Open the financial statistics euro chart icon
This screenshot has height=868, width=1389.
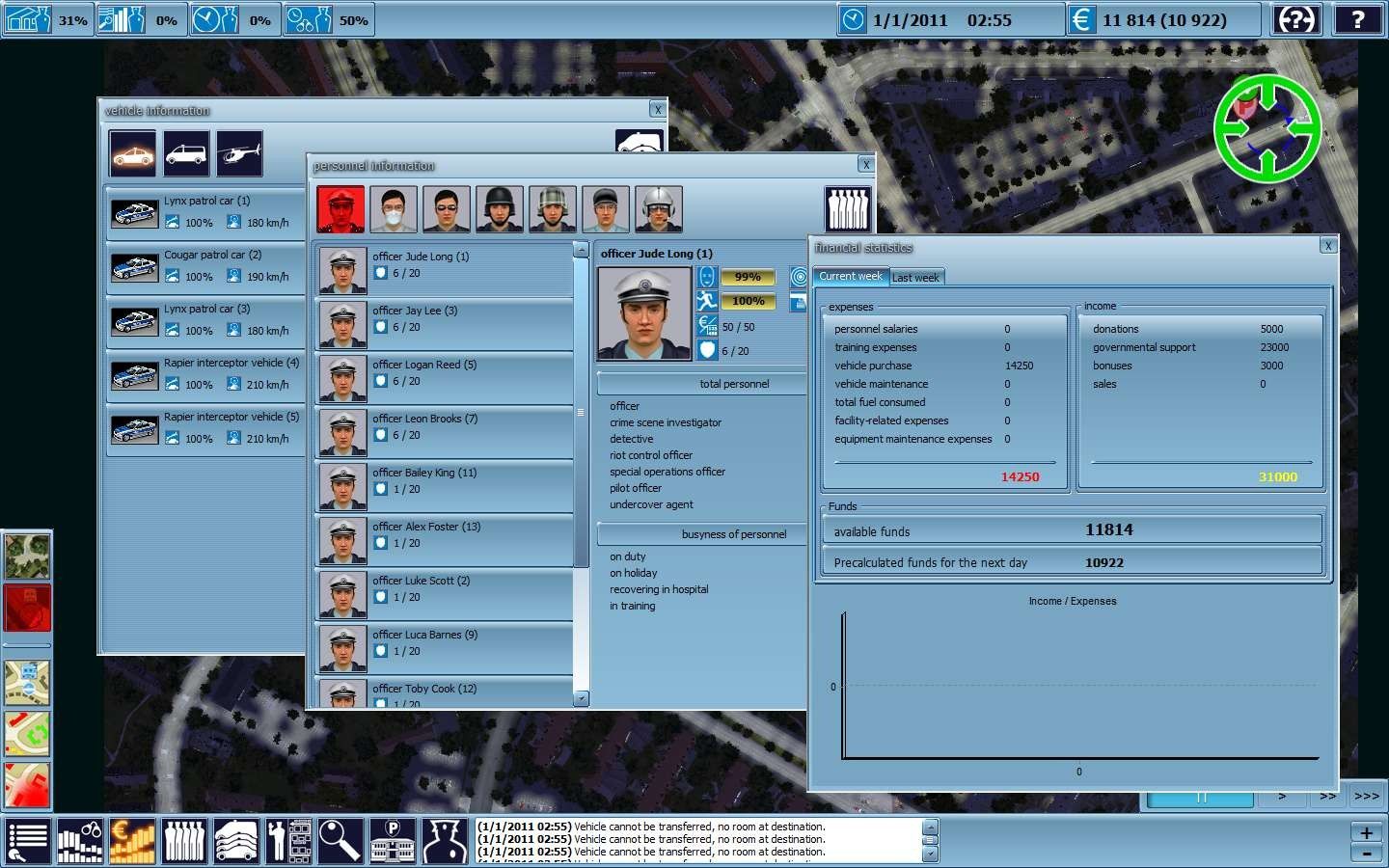tap(132, 840)
